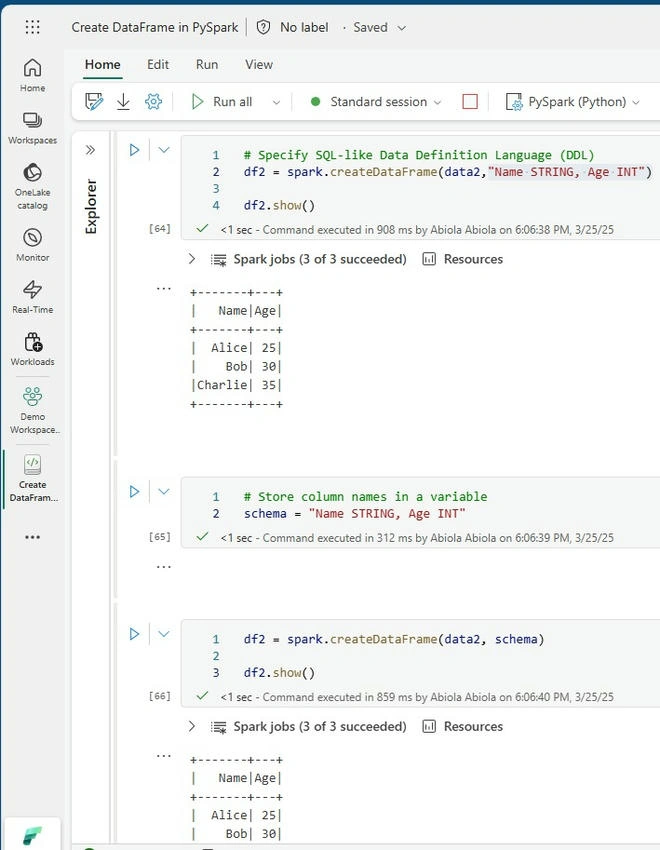Image resolution: width=660 pixels, height=850 pixels.
Task: Click the Fabric logo at sidebar bottom
Action: [33, 835]
